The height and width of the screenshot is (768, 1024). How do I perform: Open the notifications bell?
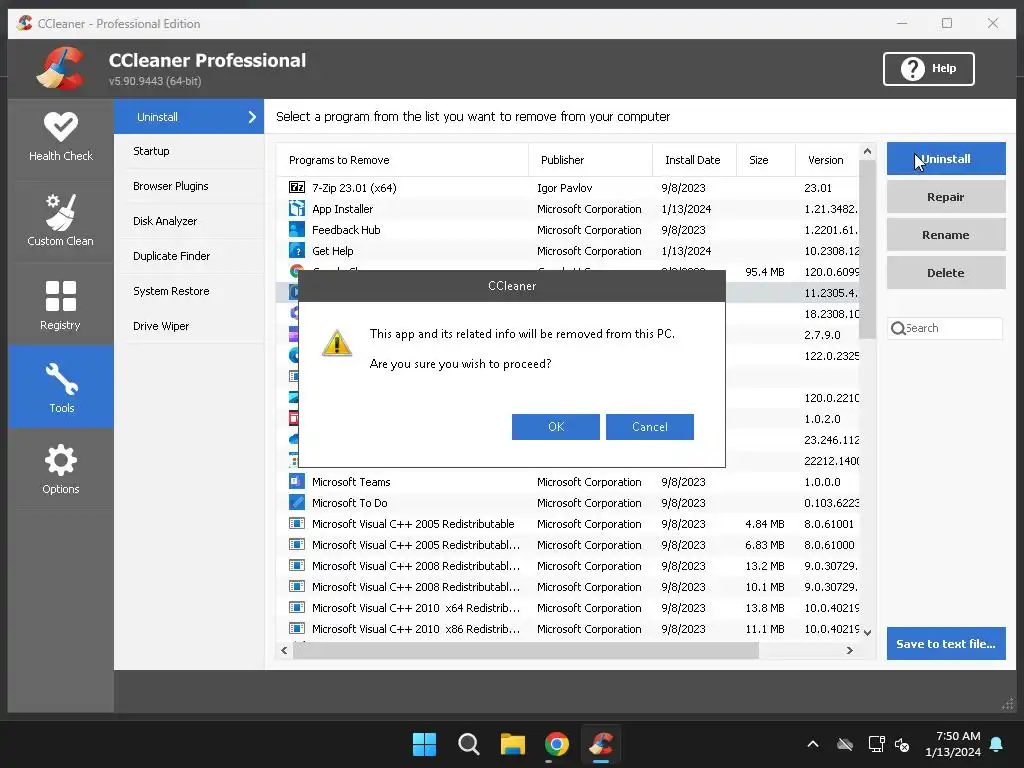tap(997, 744)
